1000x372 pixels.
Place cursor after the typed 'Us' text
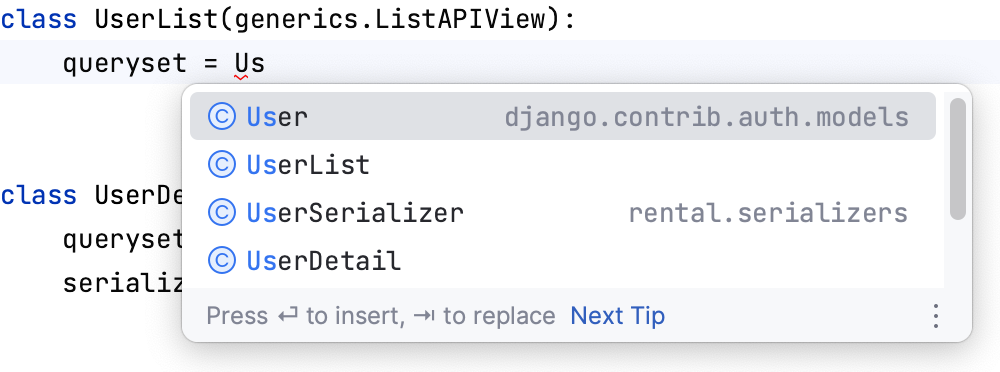[x=265, y=64]
